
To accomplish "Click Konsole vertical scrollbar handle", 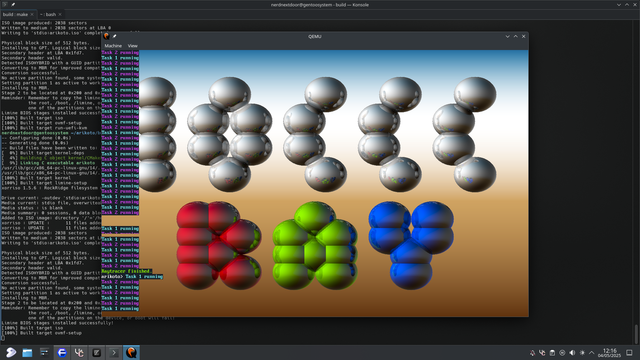I will click(x=636, y=334).
